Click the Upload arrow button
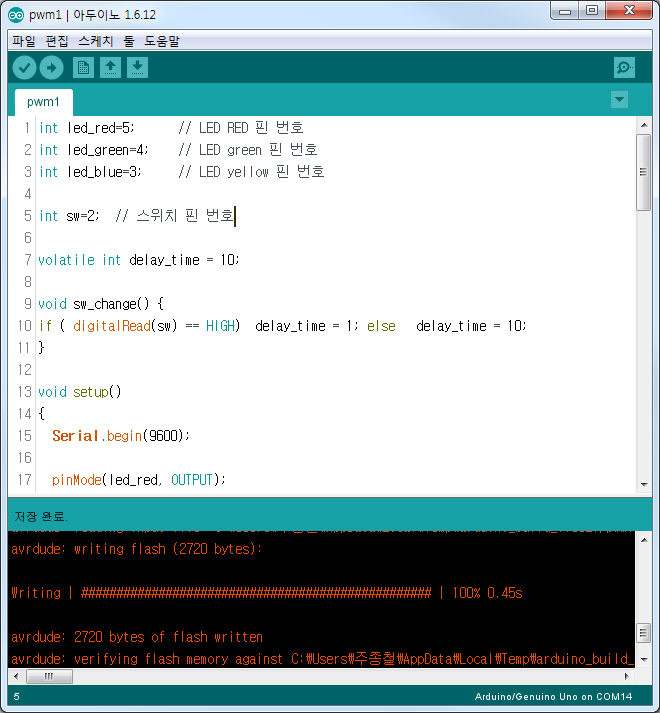The width and height of the screenshot is (660, 713). coord(51,68)
